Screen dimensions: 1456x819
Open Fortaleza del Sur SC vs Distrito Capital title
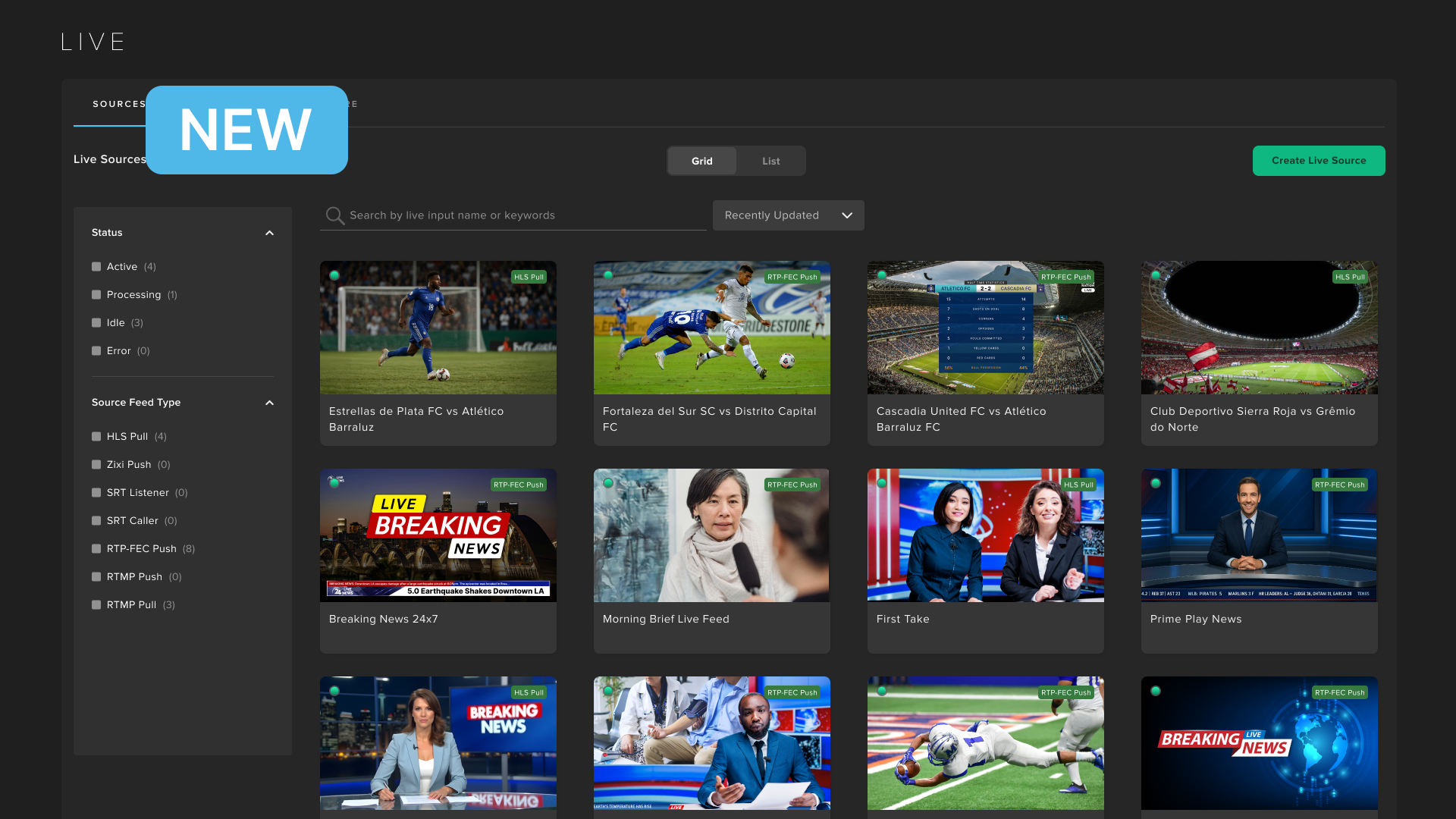[709, 419]
